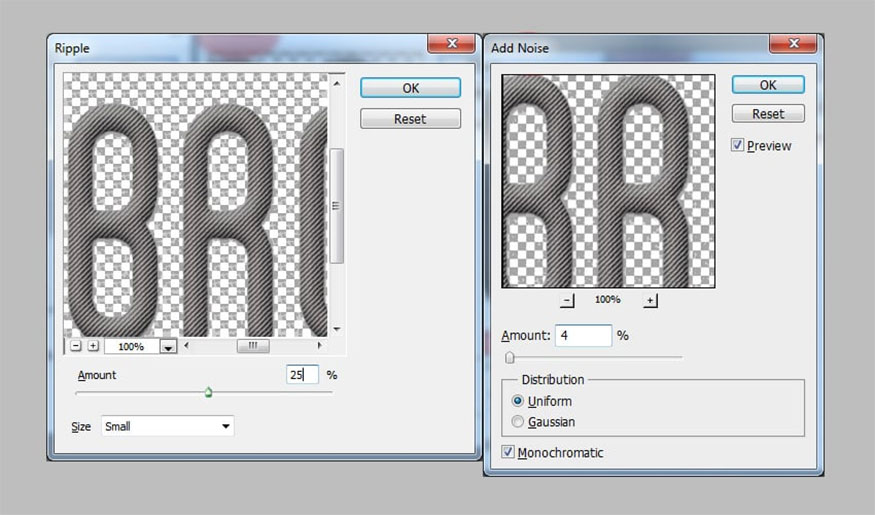The height and width of the screenshot is (515, 875).
Task: Click OK in the Ripple dialog
Action: point(410,88)
